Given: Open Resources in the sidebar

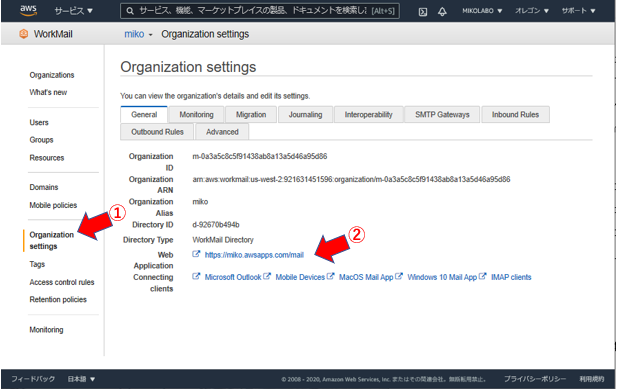Looking at the screenshot, I should 47,158.
